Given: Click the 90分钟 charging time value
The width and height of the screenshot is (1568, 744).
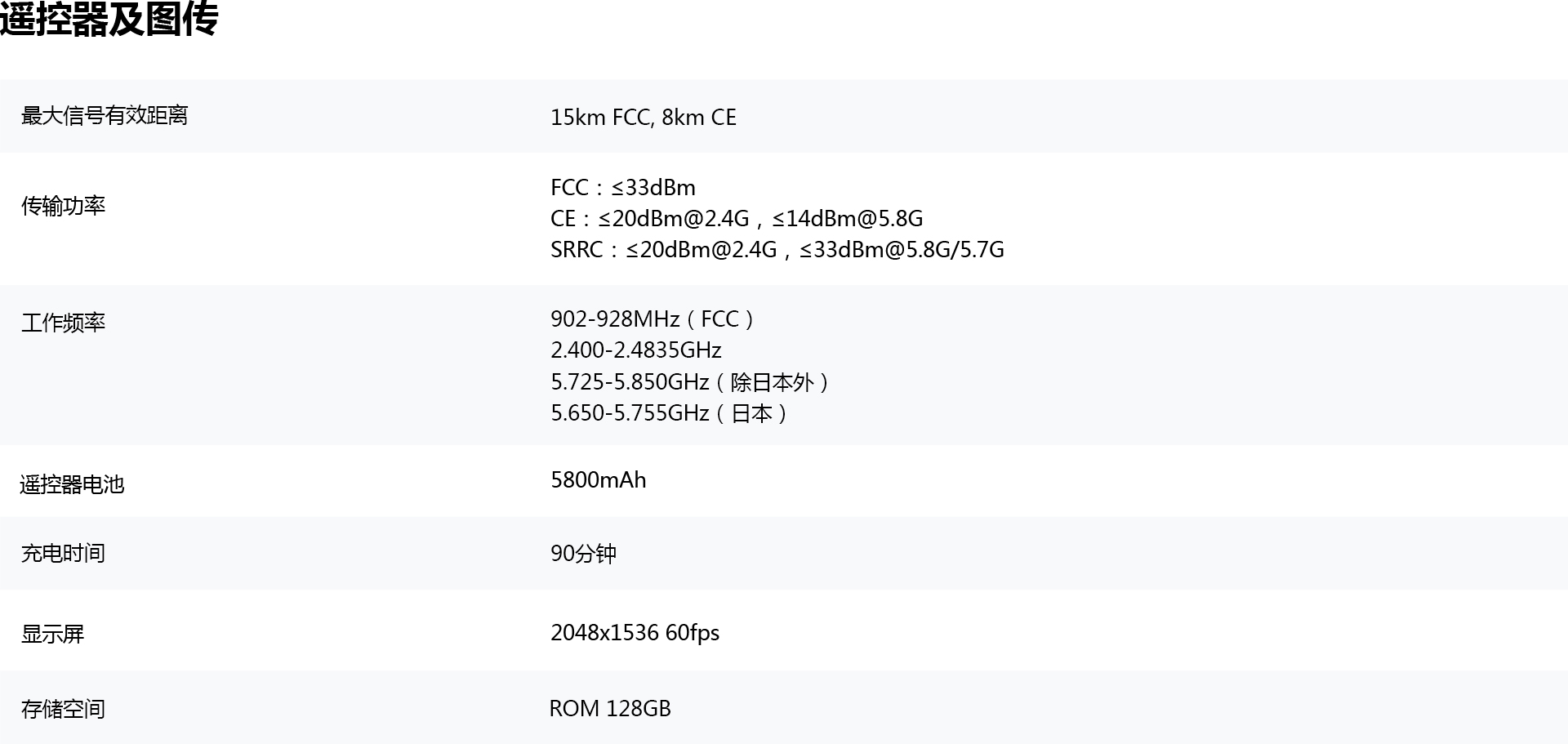Looking at the screenshot, I should click(583, 554).
